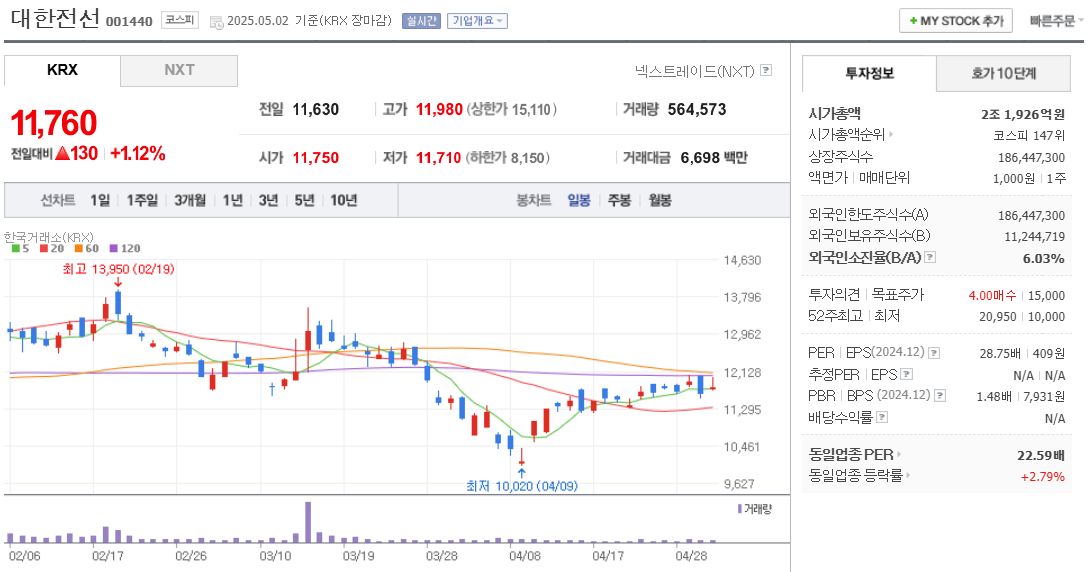The height and width of the screenshot is (572, 1092).
Task: Click the +1.12% change rate
Action: tap(138, 153)
